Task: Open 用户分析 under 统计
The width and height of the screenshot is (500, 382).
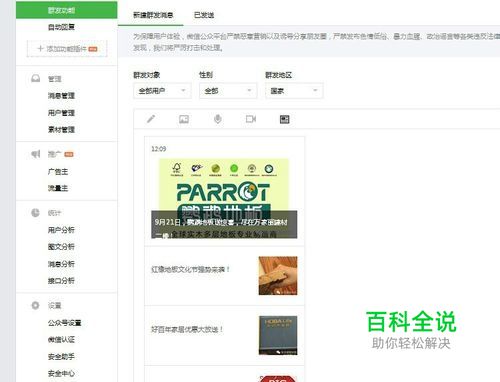Action: [61, 230]
